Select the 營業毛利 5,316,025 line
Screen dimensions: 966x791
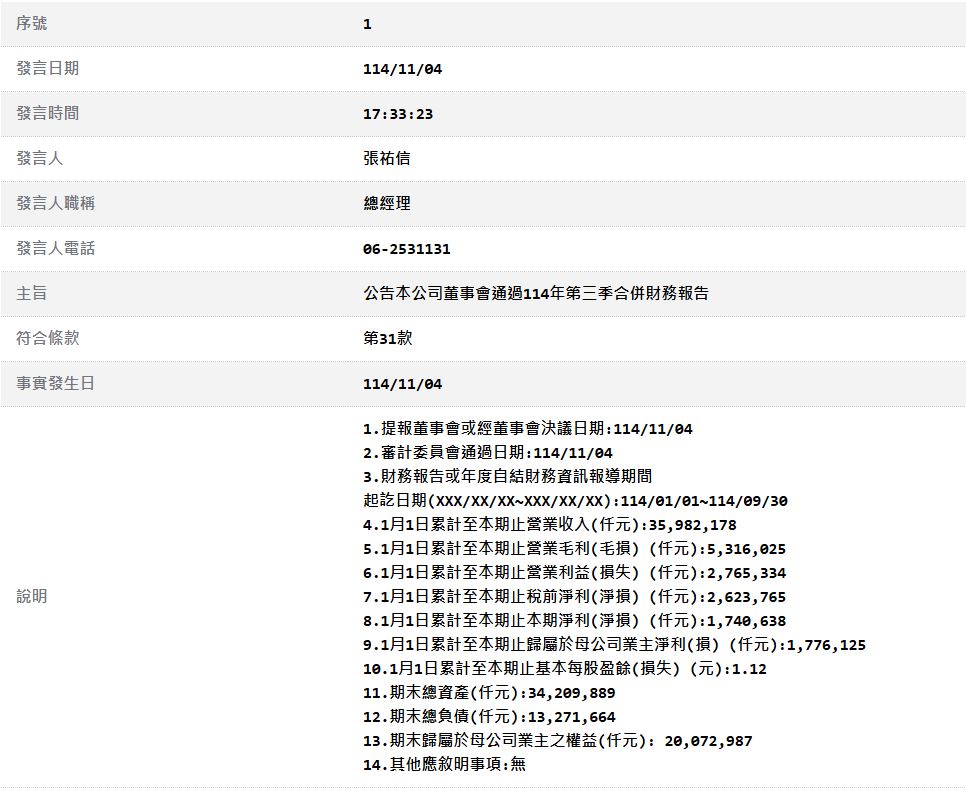(574, 549)
